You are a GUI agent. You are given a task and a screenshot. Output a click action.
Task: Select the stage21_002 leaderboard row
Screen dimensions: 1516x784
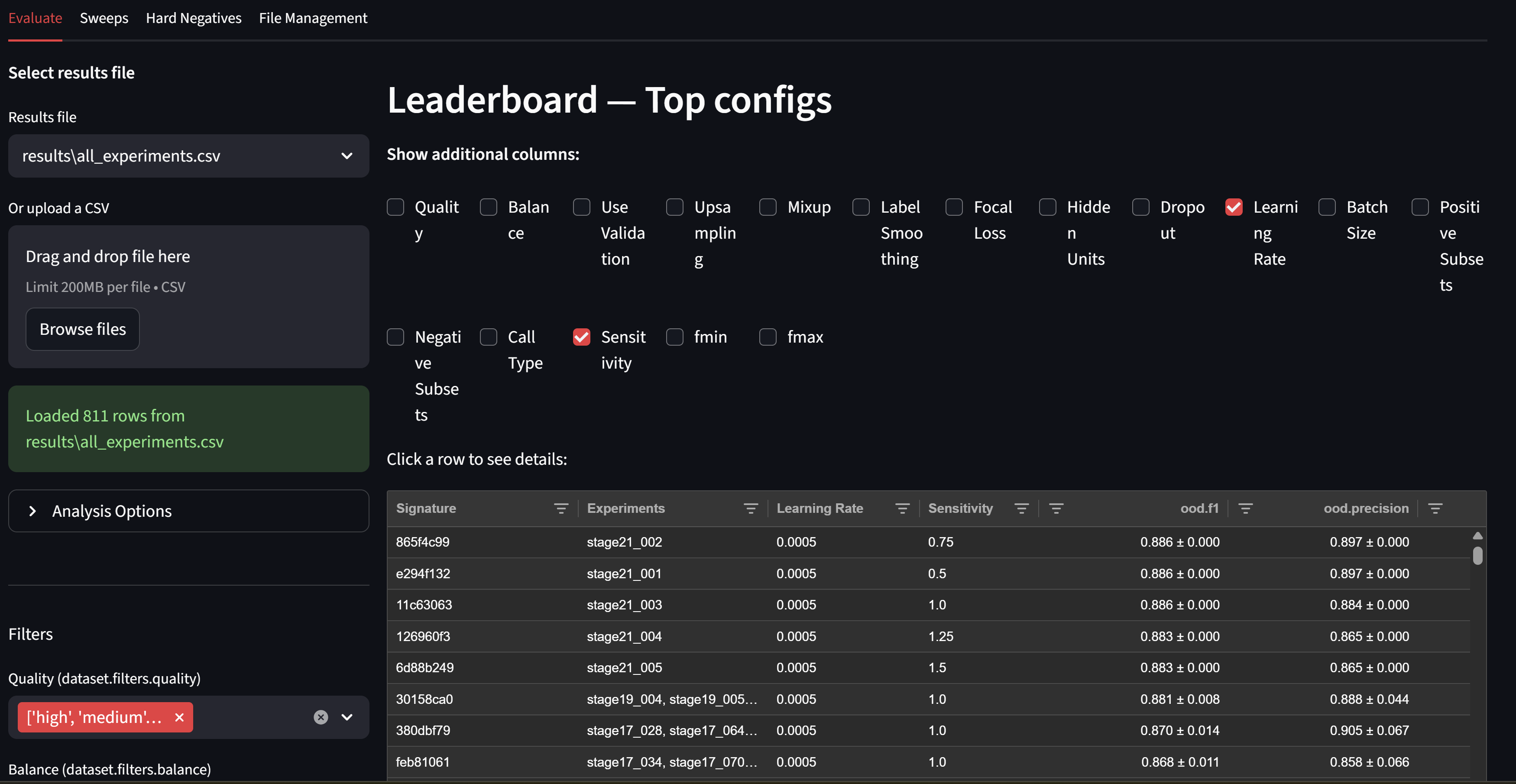pos(624,542)
